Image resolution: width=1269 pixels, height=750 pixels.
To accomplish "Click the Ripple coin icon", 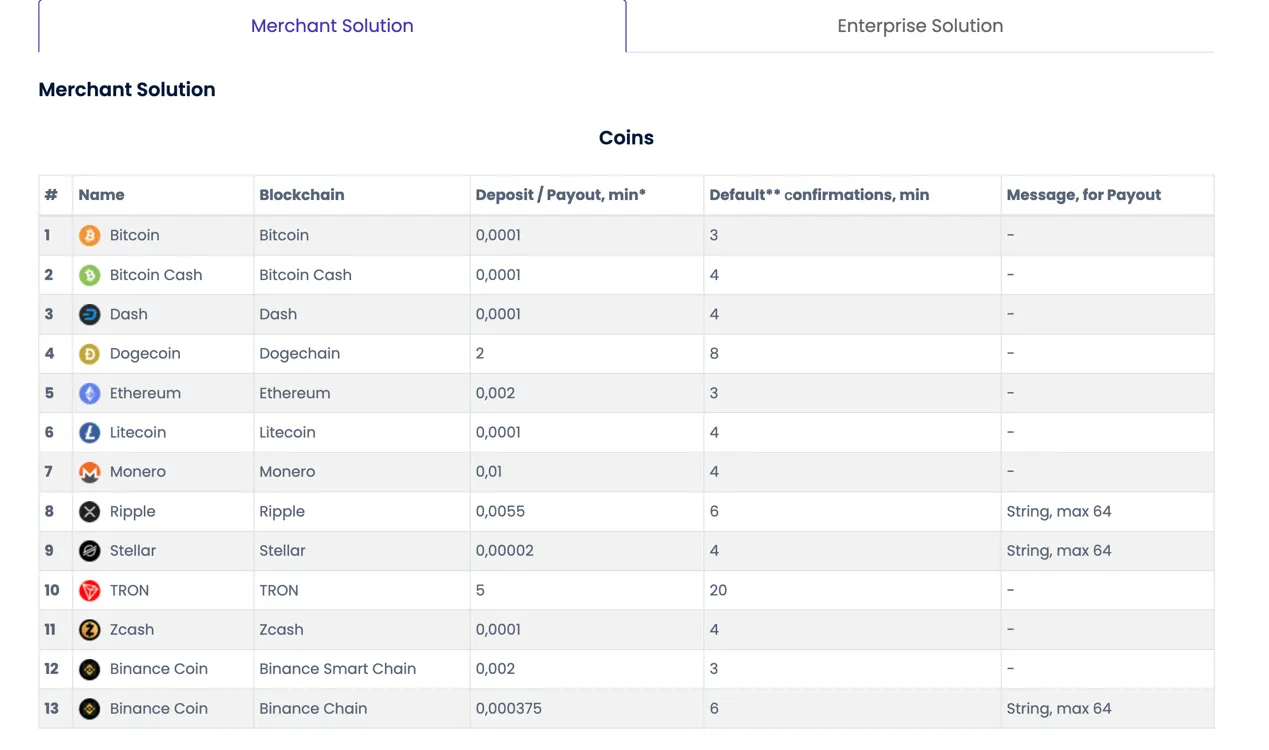I will coord(90,512).
